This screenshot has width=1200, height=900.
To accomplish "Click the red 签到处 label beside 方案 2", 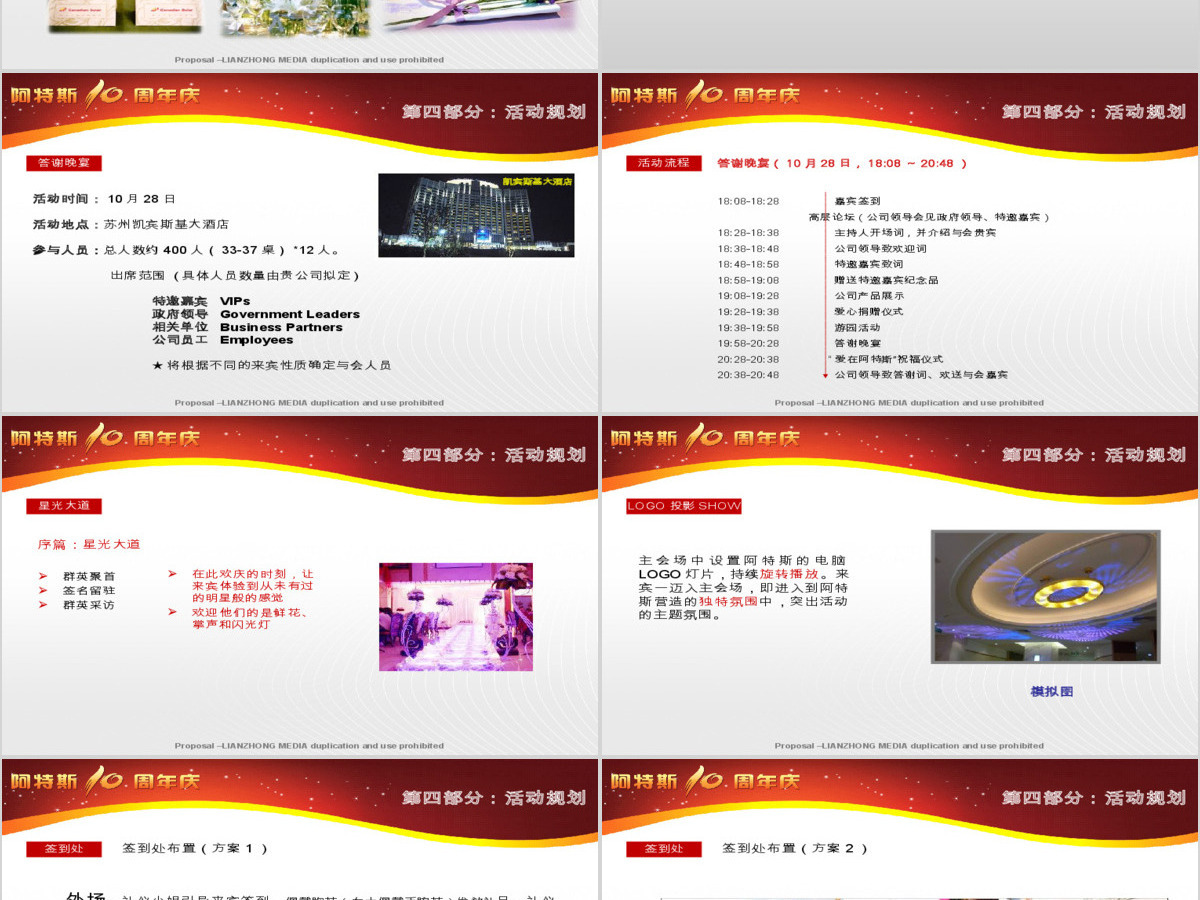I will tap(664, 849).
